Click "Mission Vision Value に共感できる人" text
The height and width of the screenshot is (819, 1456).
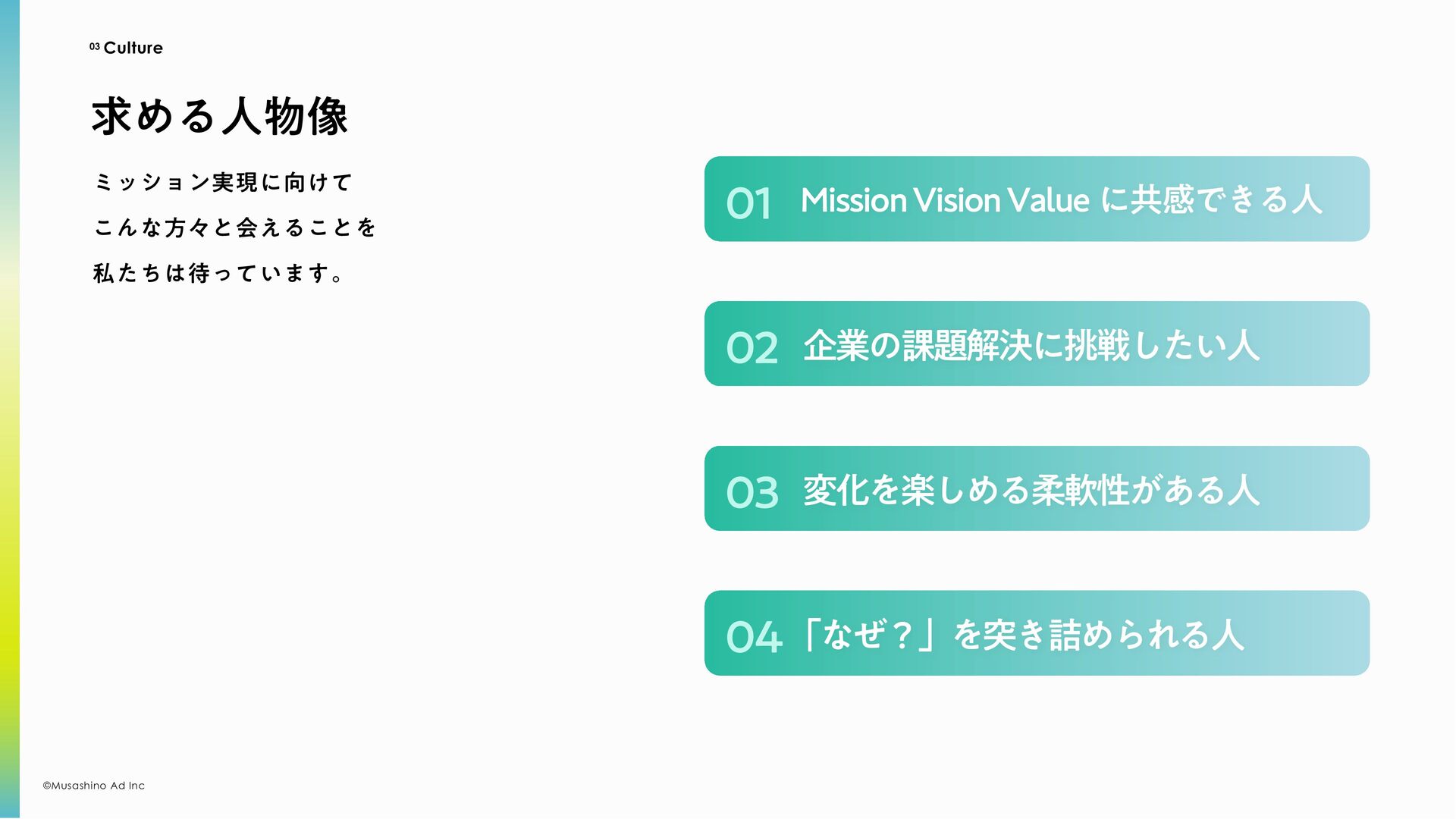click(x=1061, y=200)
